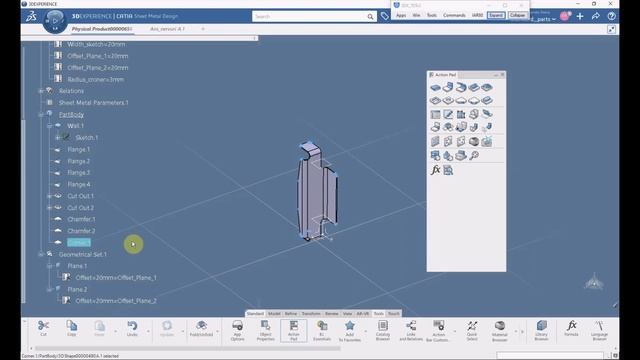Expand the Cut Out.2 node
Viewport: 640px width, 360px height.
click(49, 208)
